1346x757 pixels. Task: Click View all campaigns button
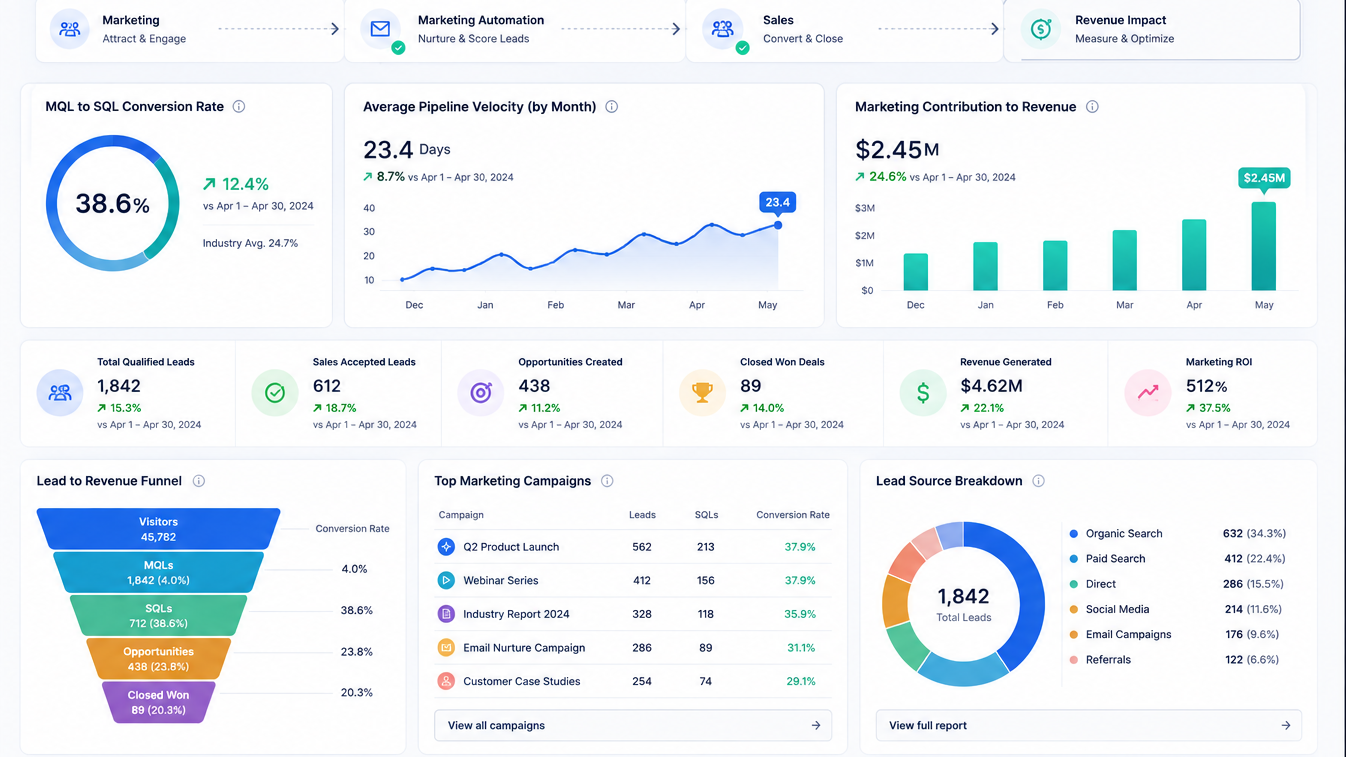pyautogui.click(x=633, y=725)
